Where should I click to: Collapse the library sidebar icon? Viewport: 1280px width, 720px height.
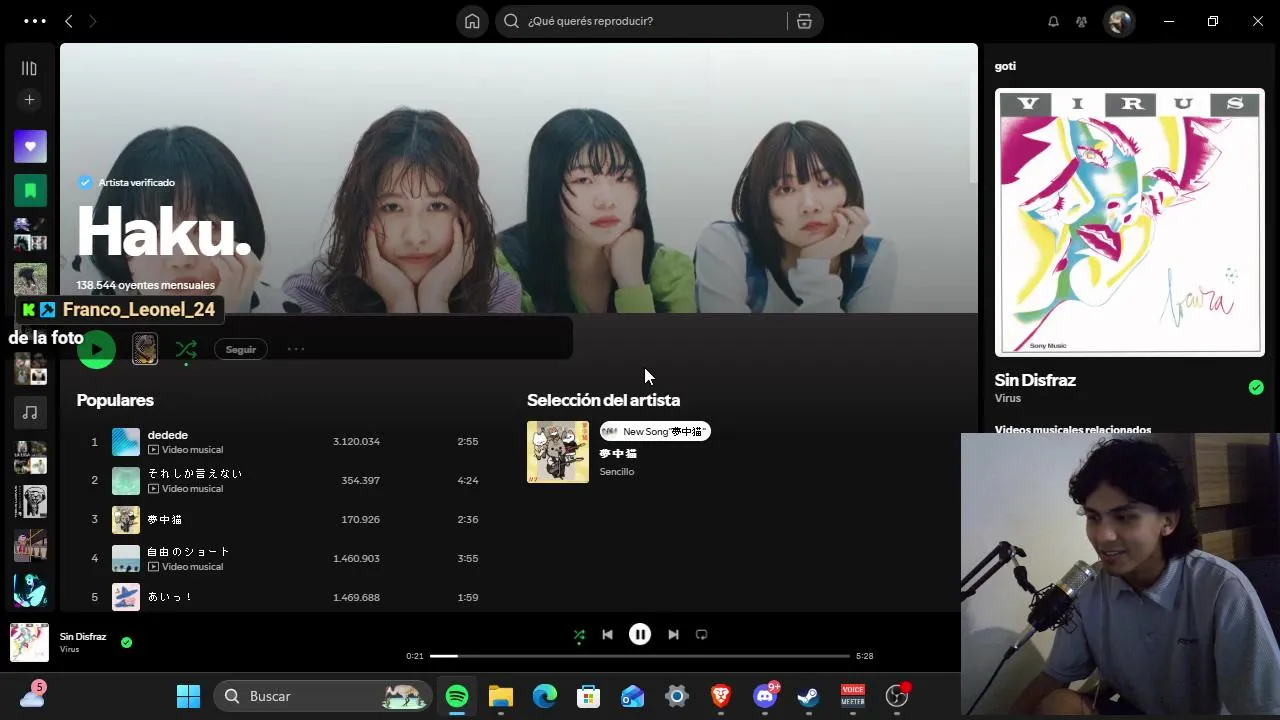(x=29, y=68)
